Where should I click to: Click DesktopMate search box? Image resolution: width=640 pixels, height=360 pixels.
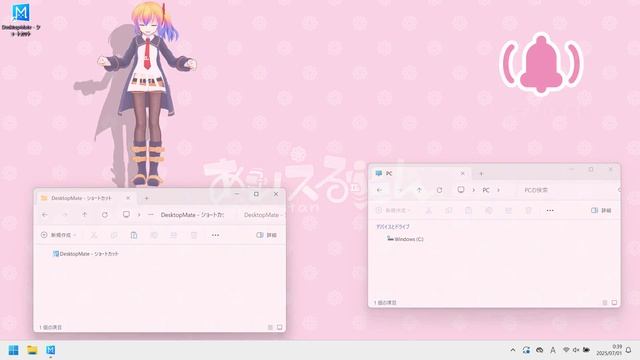[263, 215]
